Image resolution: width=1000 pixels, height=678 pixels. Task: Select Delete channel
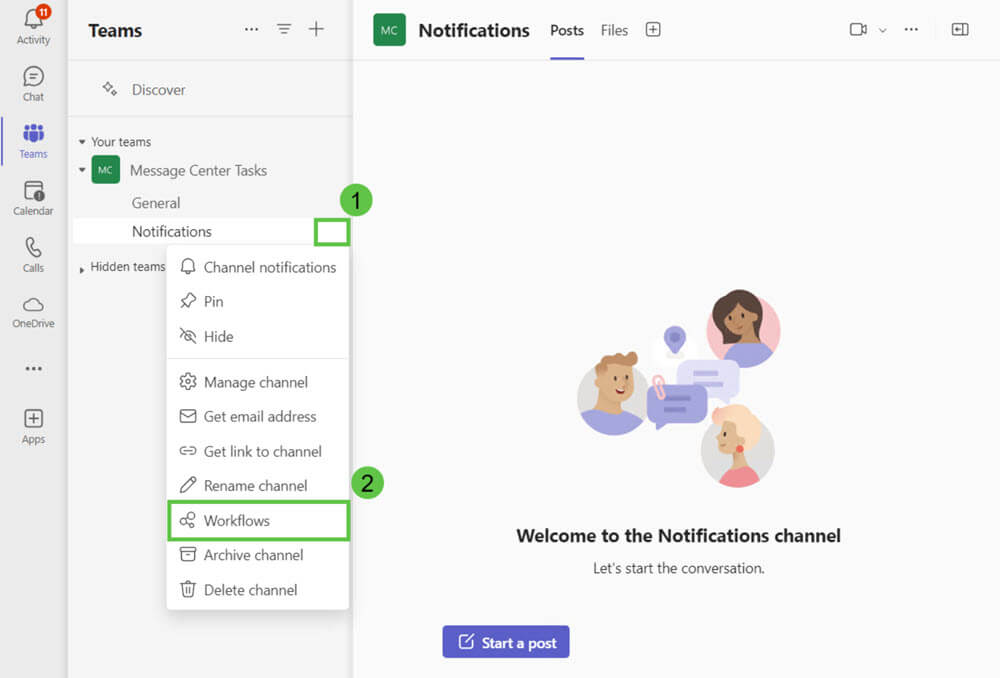pyautogui.click(x=258, y=590)
